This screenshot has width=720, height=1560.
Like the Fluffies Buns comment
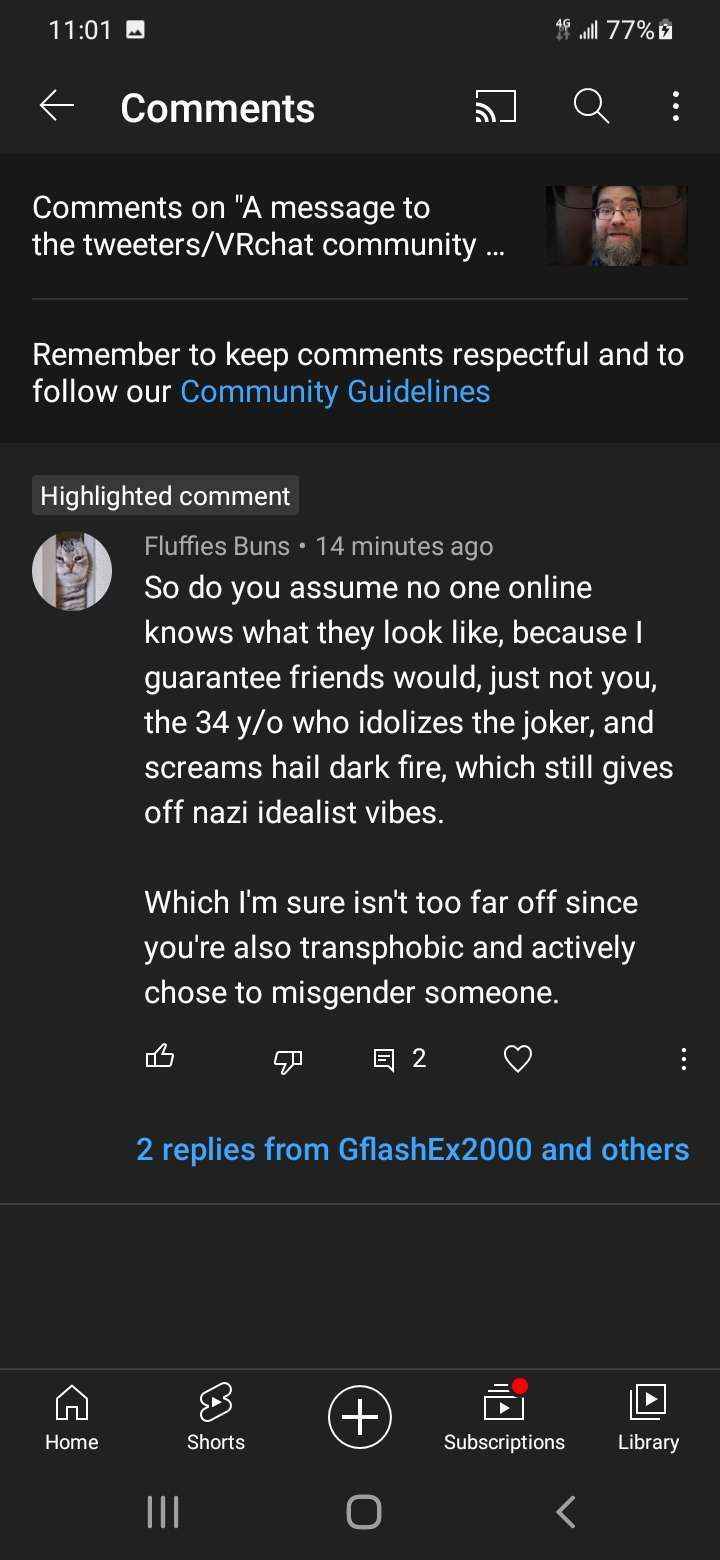click(160, 1057)
